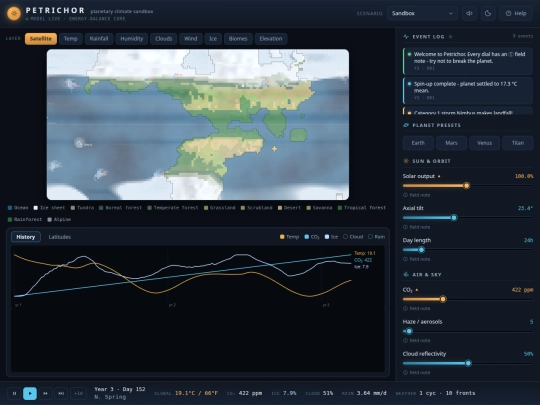Image resolution: width=540 pixels, height=405 pixels.
Task: Apply the Titan planet preset
Action: pyautogui.click(x=518, y=143)
